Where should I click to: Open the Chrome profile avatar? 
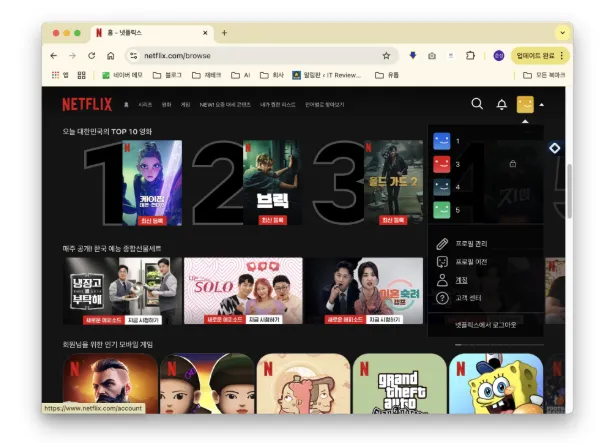point(499,56)
